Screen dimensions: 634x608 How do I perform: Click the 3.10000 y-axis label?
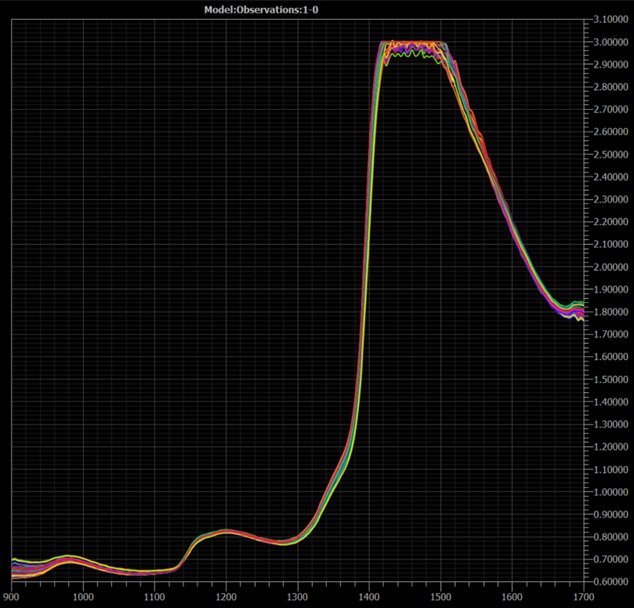click(610, 19)
